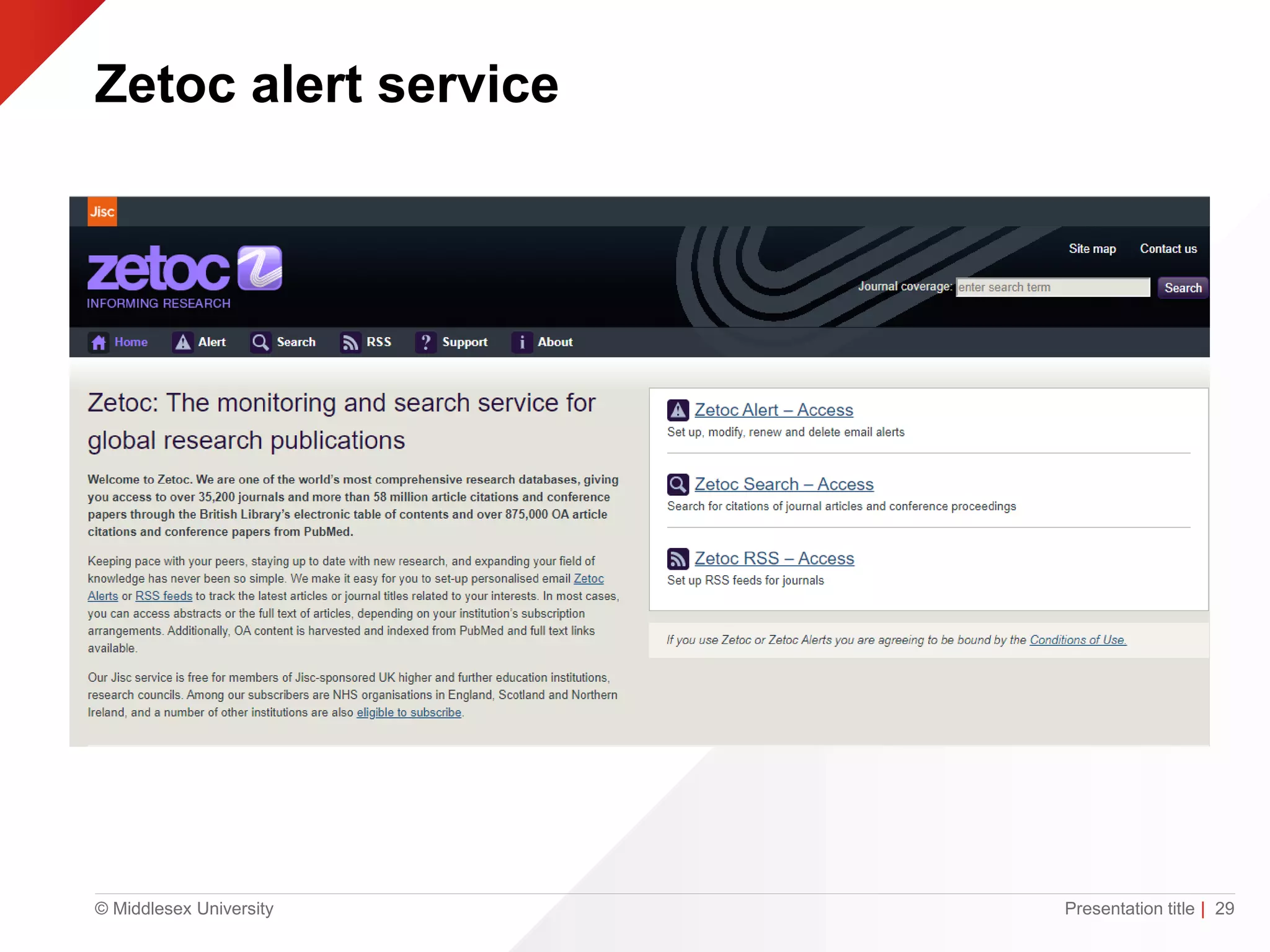Click the INFORMING RESEARCH tagline

pyautogui.click(x=159, y=304)
